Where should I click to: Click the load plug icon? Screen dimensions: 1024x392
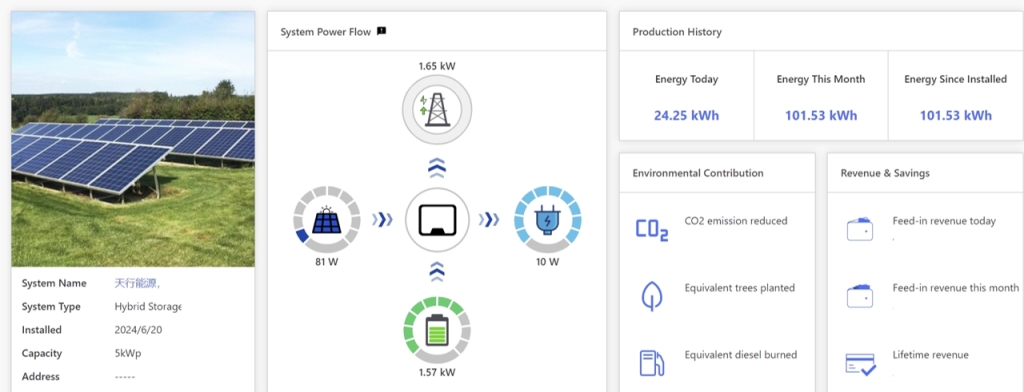547,220
